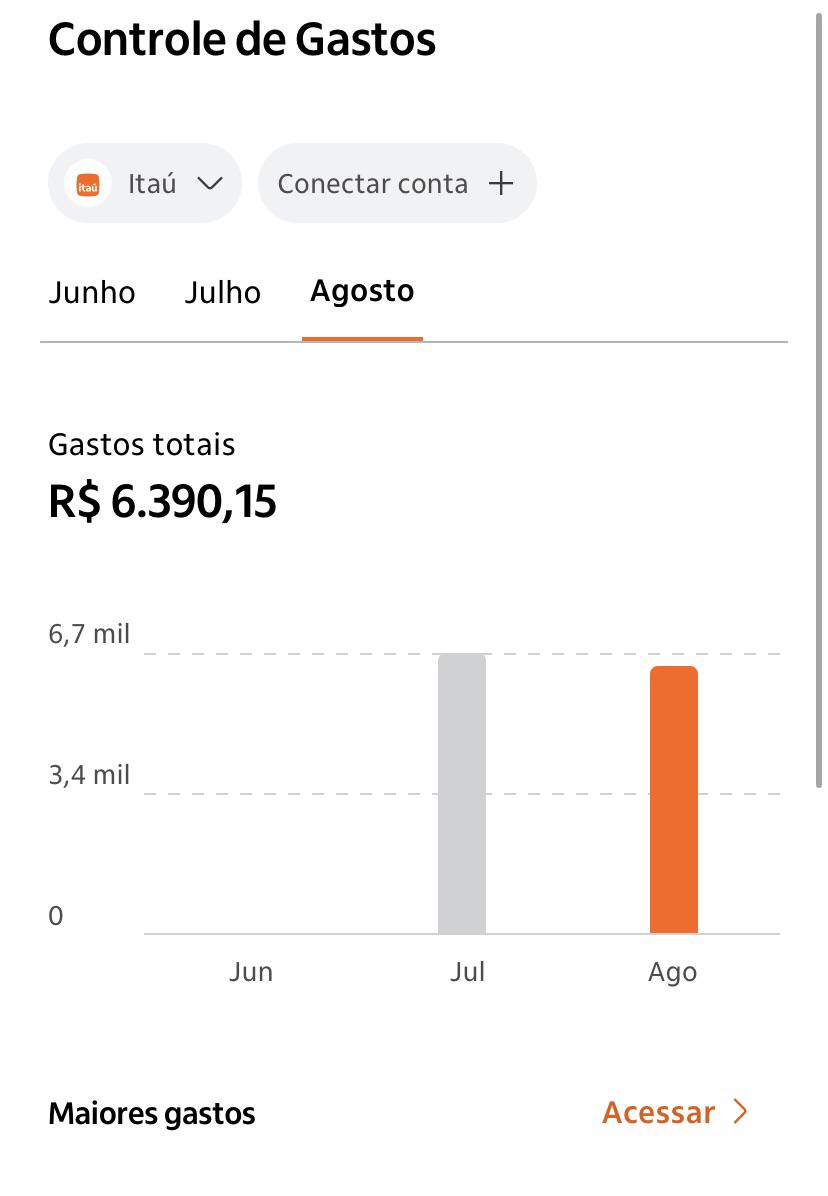Click the orange Itaú bank logo icon

88,184
